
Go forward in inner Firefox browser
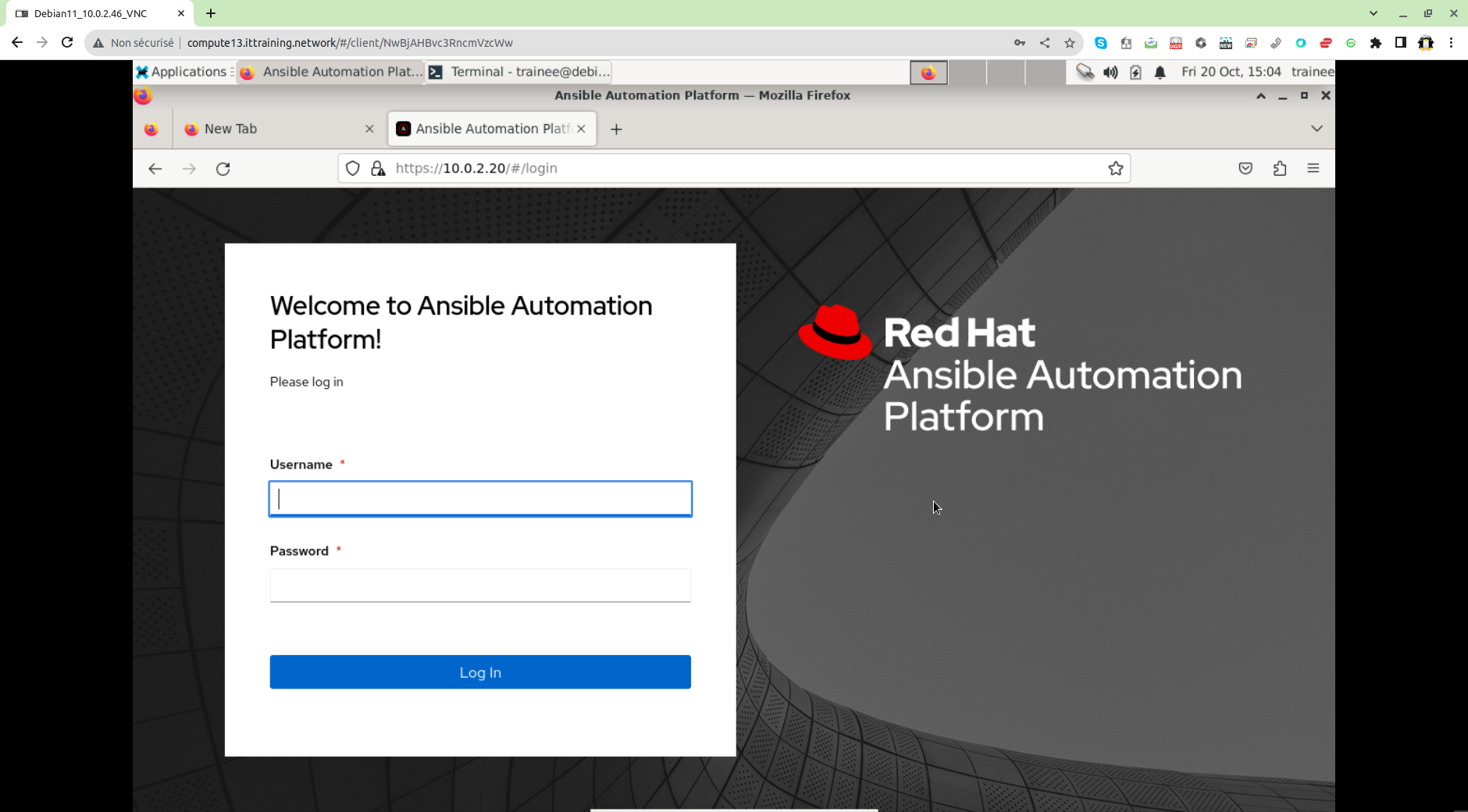pyautogui.click(x=189, y=169)
